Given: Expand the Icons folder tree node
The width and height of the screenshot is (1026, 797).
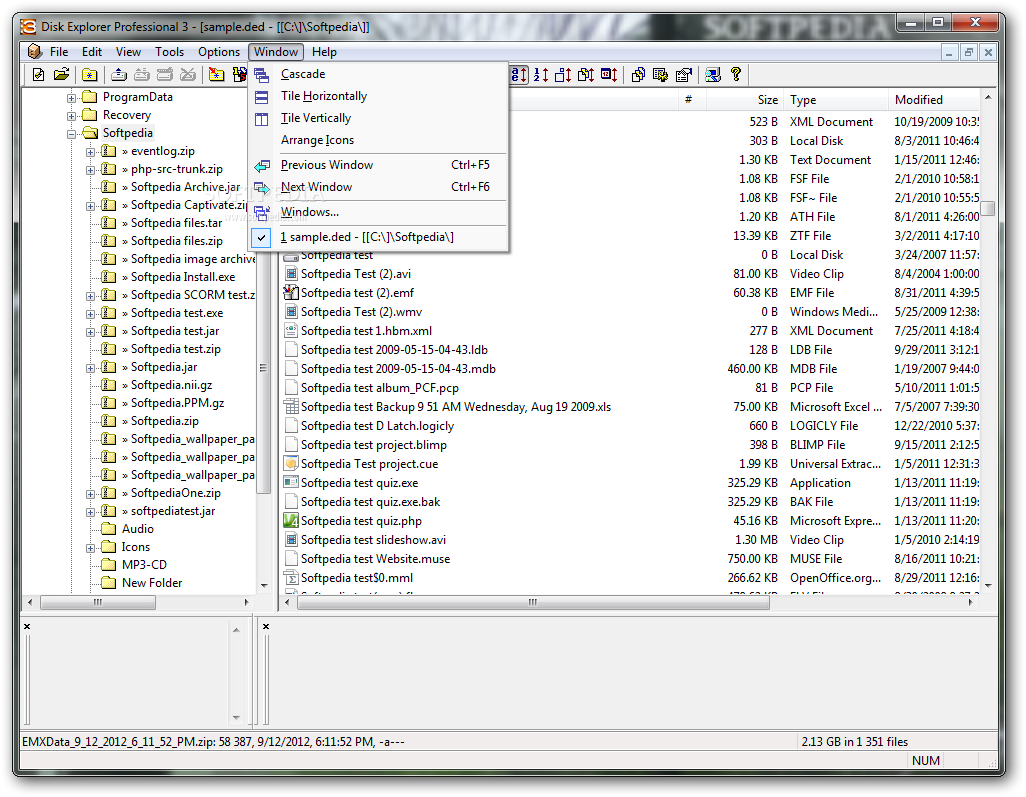Looking at the screenshot, I should pyautogui.click(x=90, y=548).
